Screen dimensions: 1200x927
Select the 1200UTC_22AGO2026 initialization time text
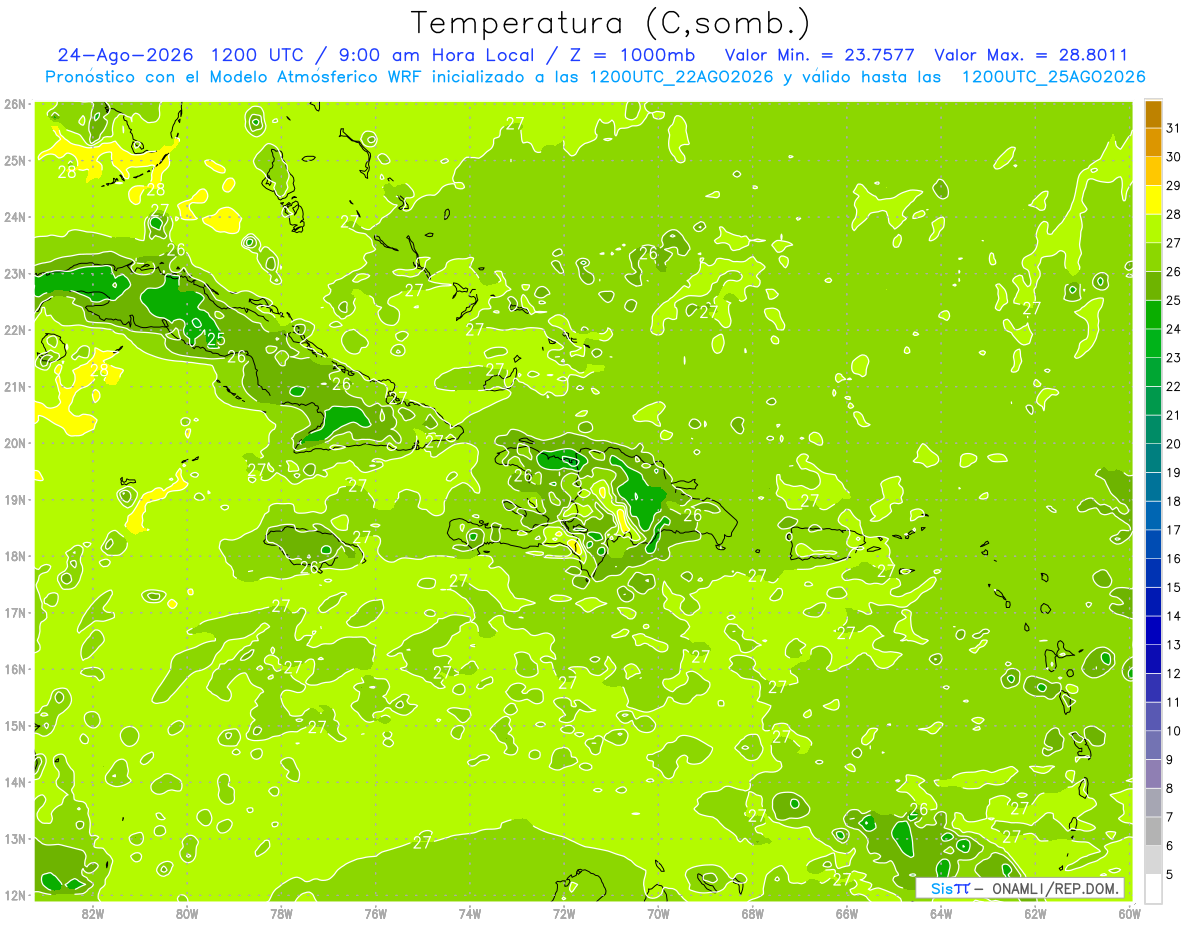click(x=682, y=77)
